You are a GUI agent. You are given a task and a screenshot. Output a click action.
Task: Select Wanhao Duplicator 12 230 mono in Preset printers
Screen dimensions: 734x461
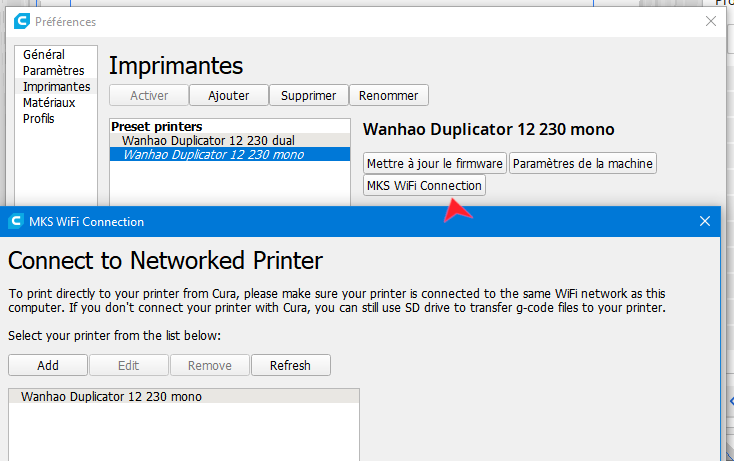[x=230, y=154]
